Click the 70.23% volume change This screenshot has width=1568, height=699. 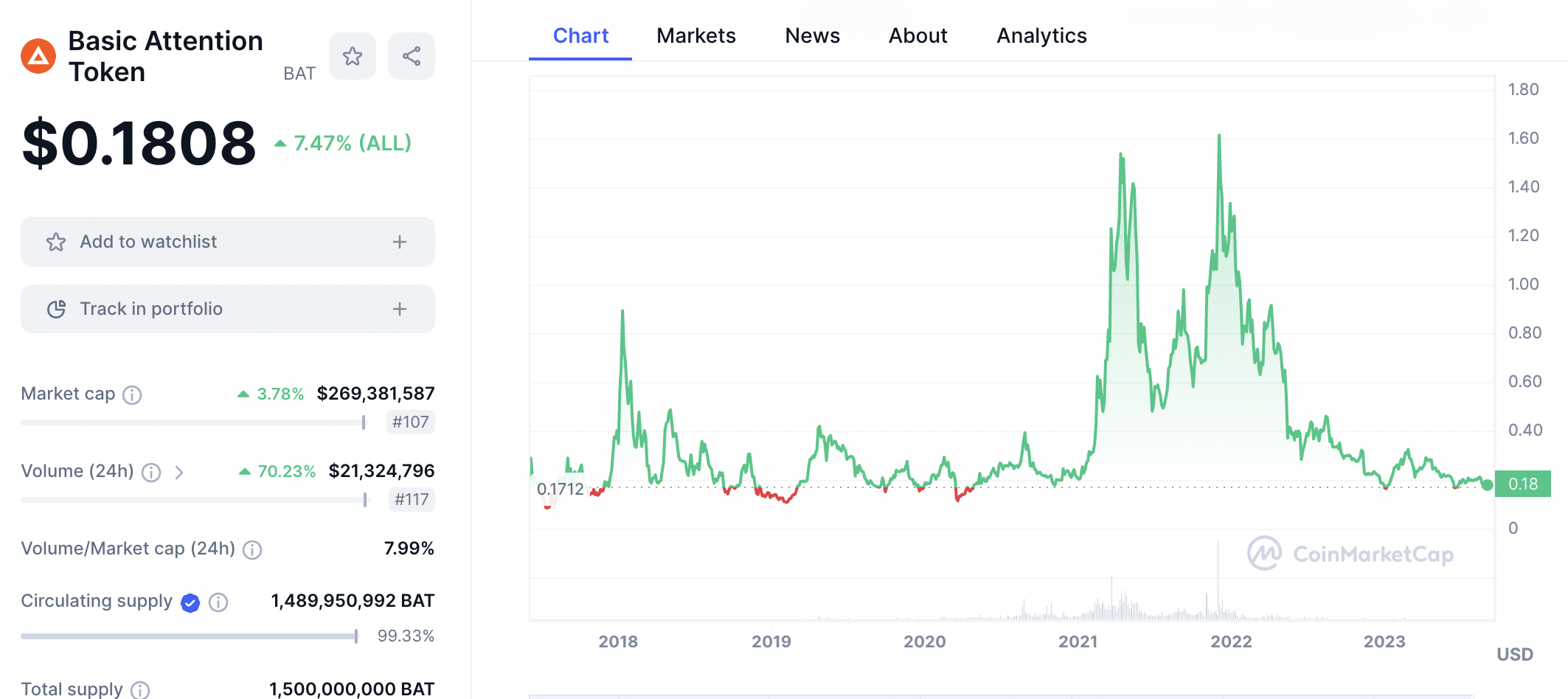pyautogui.click(x=277, y=472)
